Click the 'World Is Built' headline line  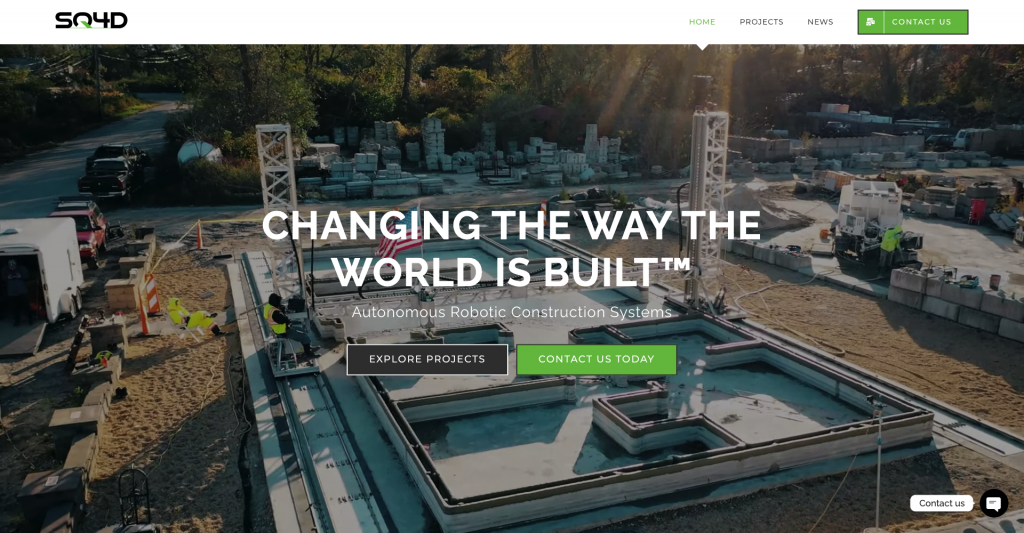pos(511,272)
